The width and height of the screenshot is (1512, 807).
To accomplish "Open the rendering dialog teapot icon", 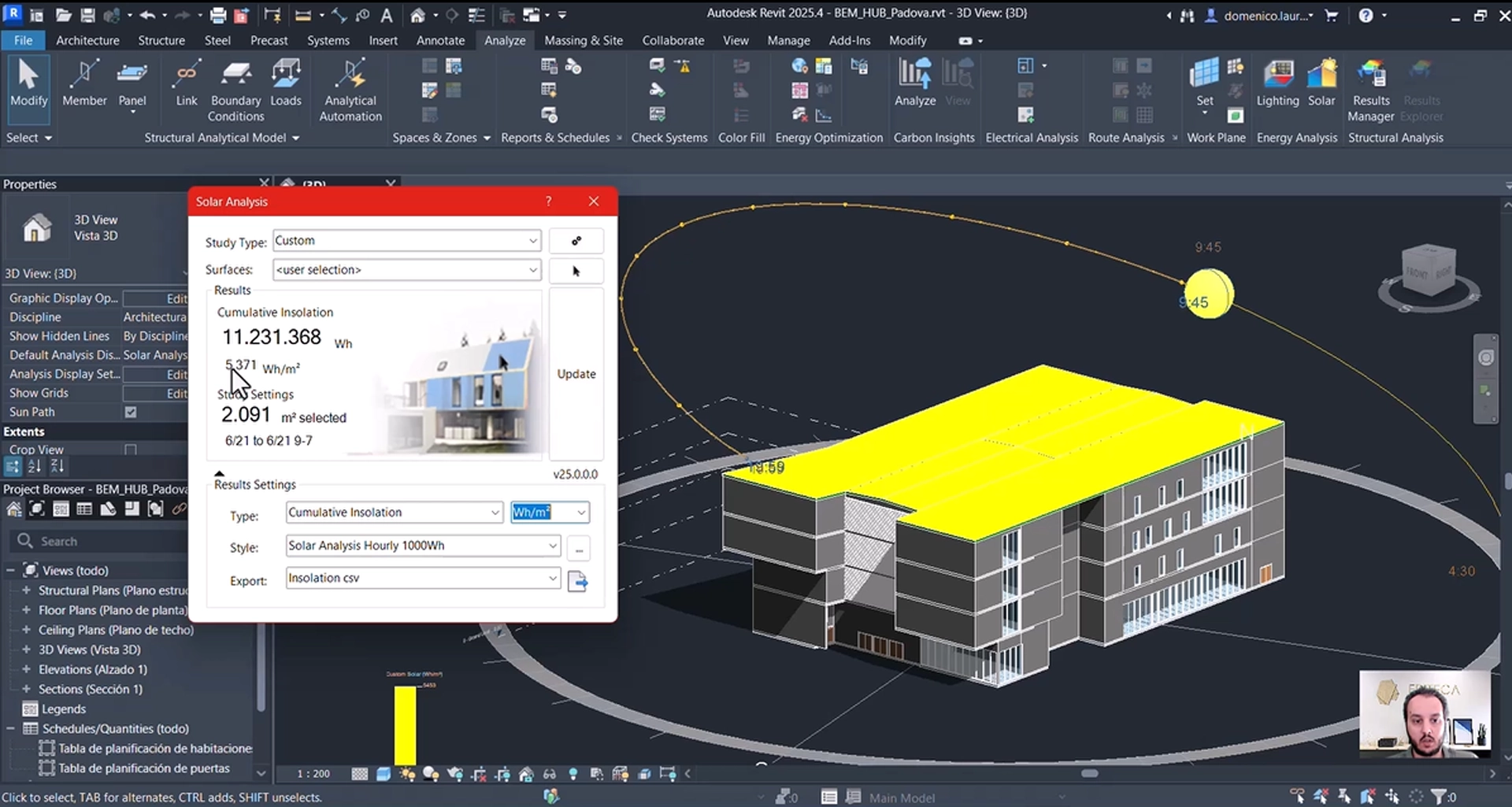I will point(455,774).
